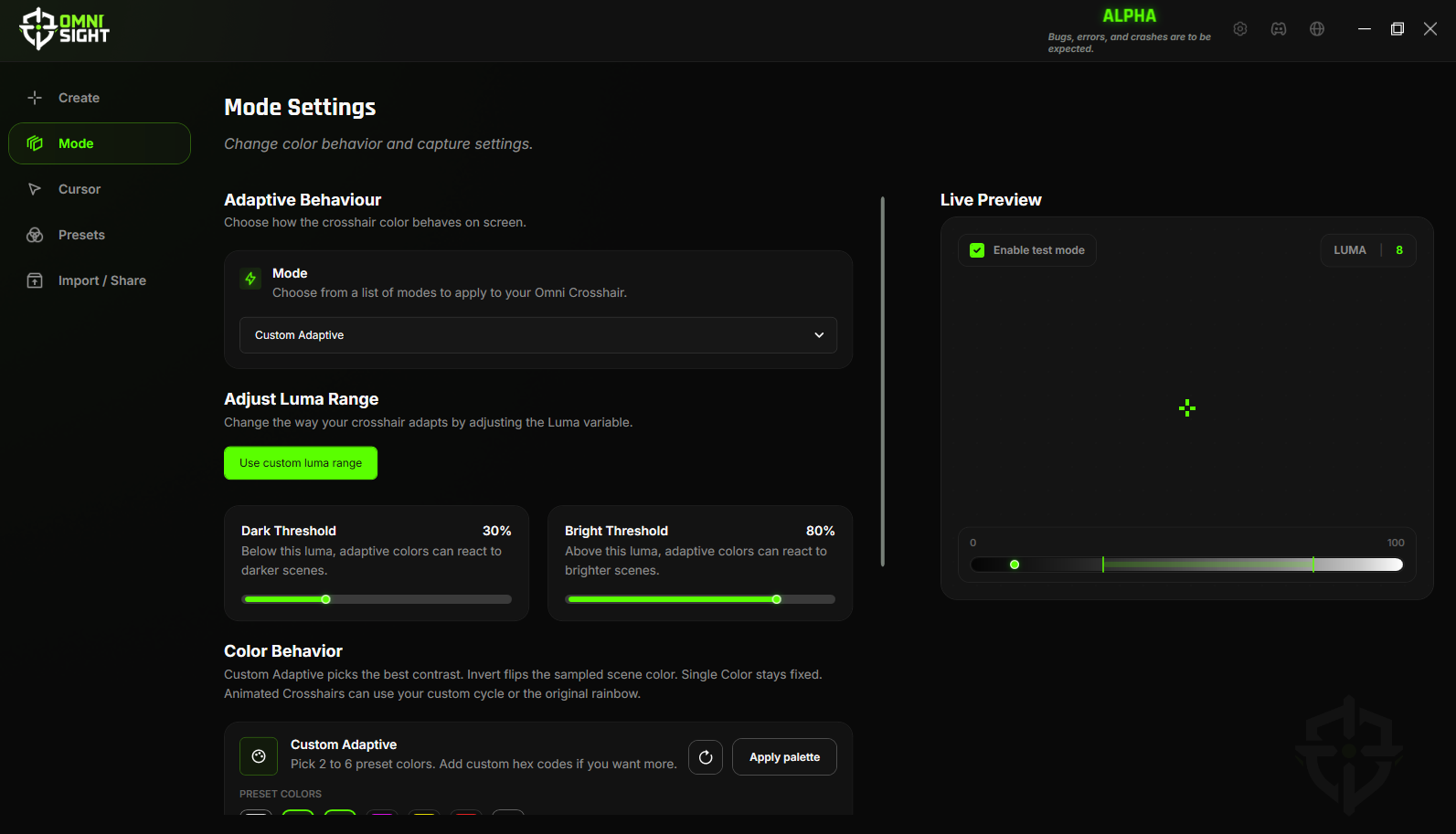The width and height of the screenshot is (1456, 834).
Task: Close the Omni Sight window
Action: click(1430, 29)
